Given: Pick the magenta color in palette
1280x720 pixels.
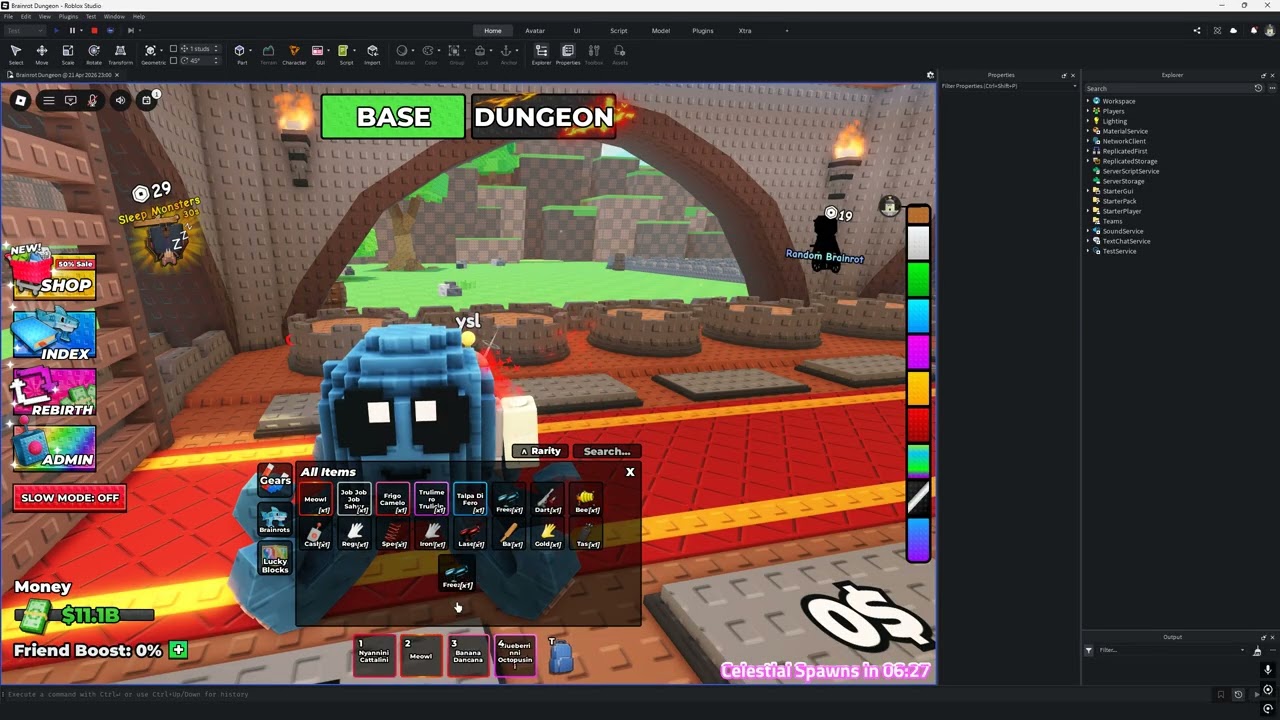Looking at the screenshot, I should point(919,352).
